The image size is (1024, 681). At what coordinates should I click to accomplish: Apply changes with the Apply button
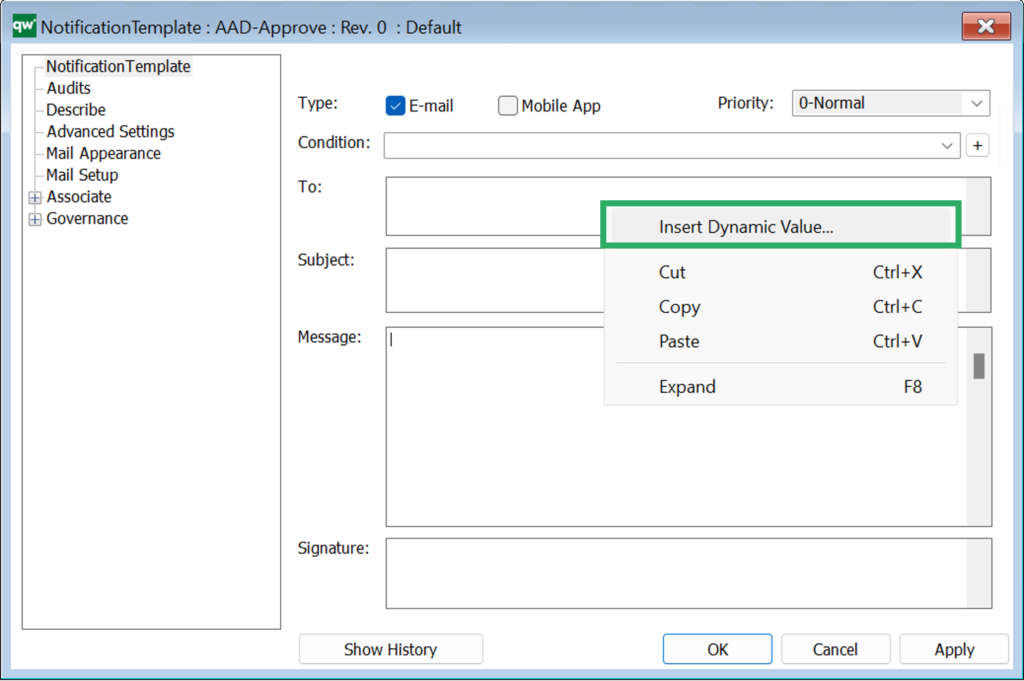pos(953,649)
